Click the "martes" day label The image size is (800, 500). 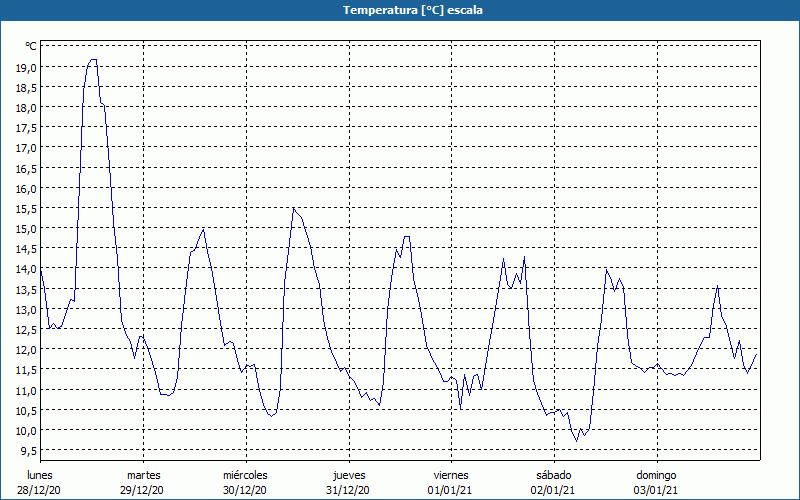coord(144,475)
